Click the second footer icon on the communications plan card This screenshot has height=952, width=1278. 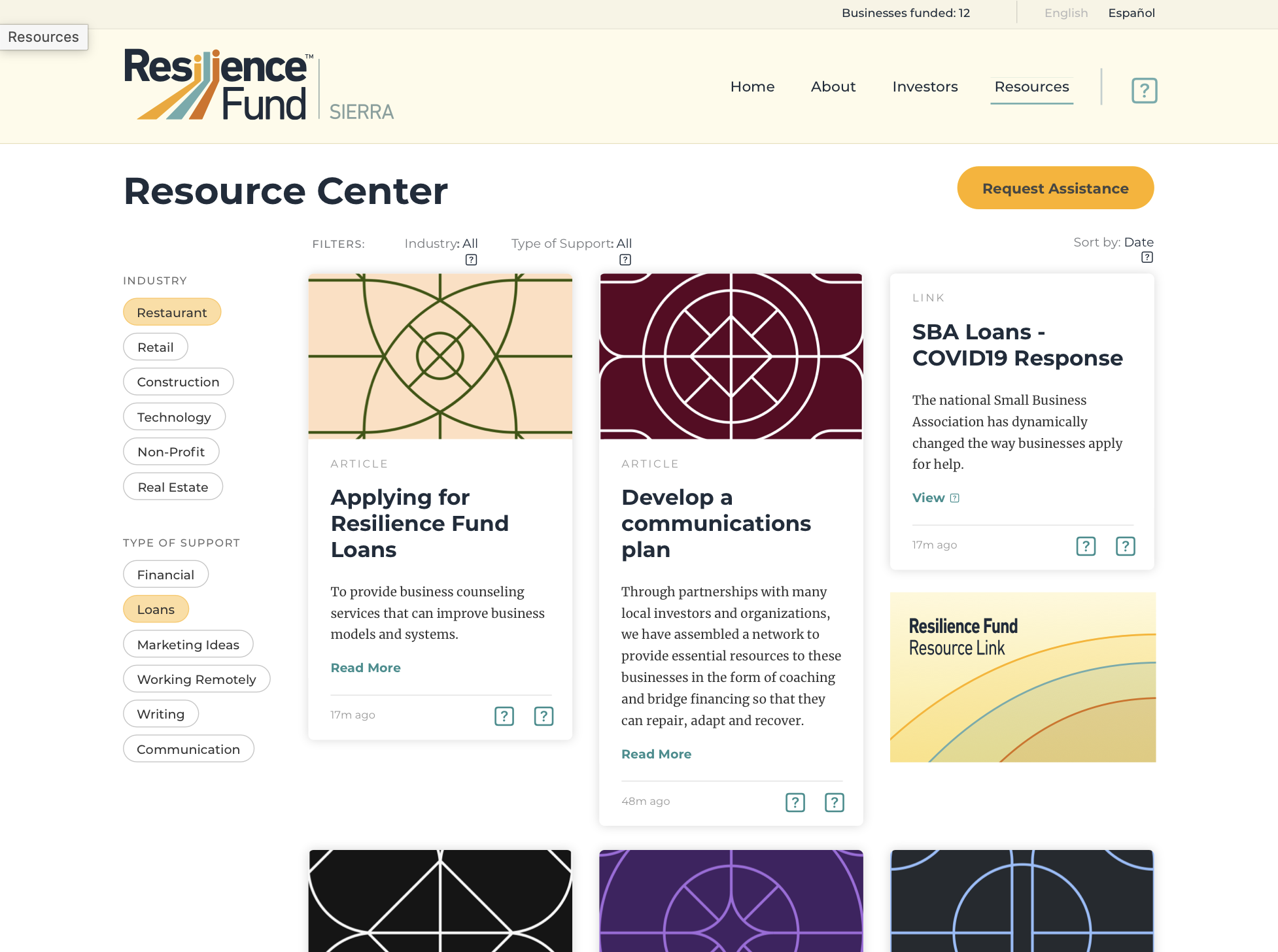point(835,802)
